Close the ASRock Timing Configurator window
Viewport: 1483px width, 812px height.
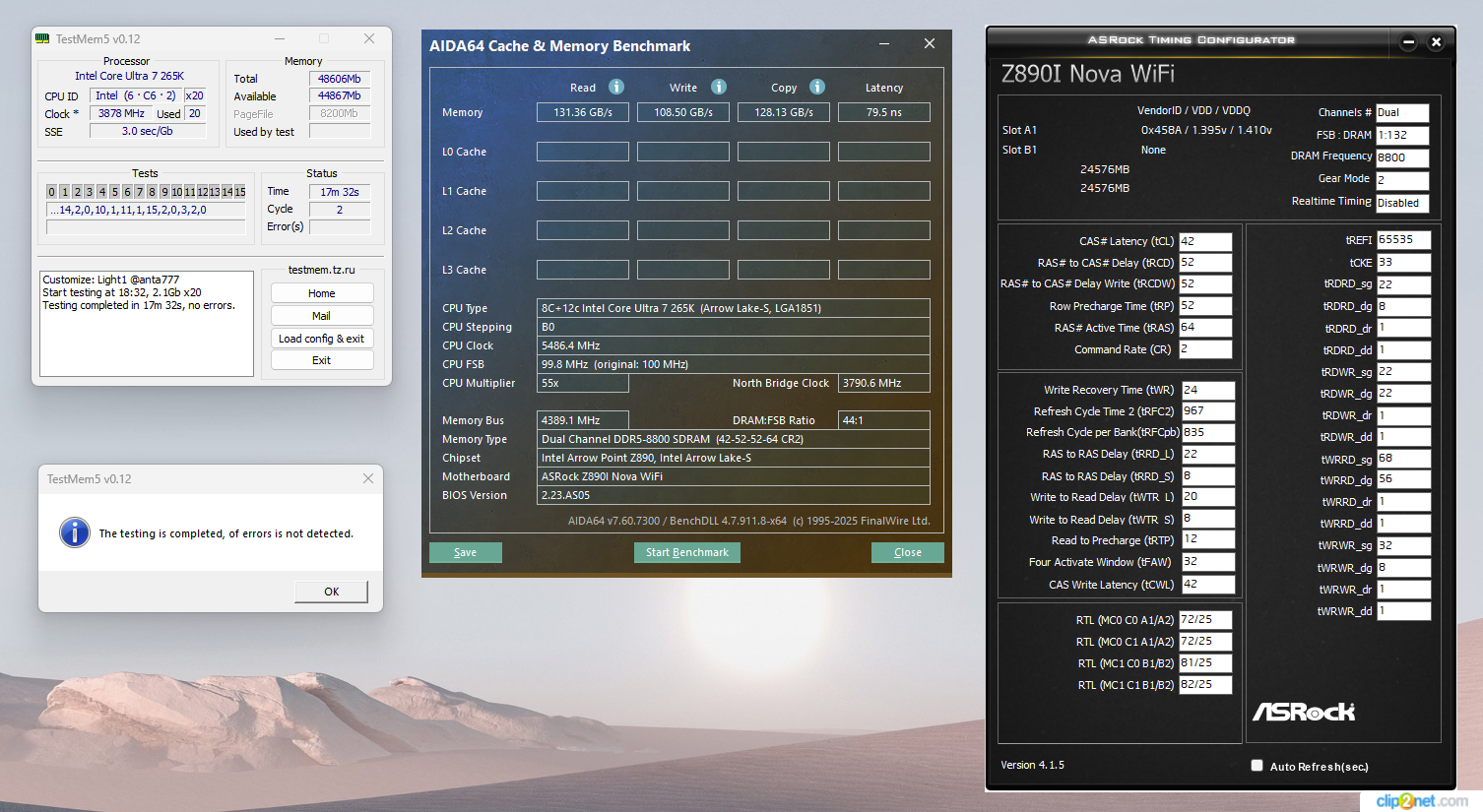tap(1436, 41)
